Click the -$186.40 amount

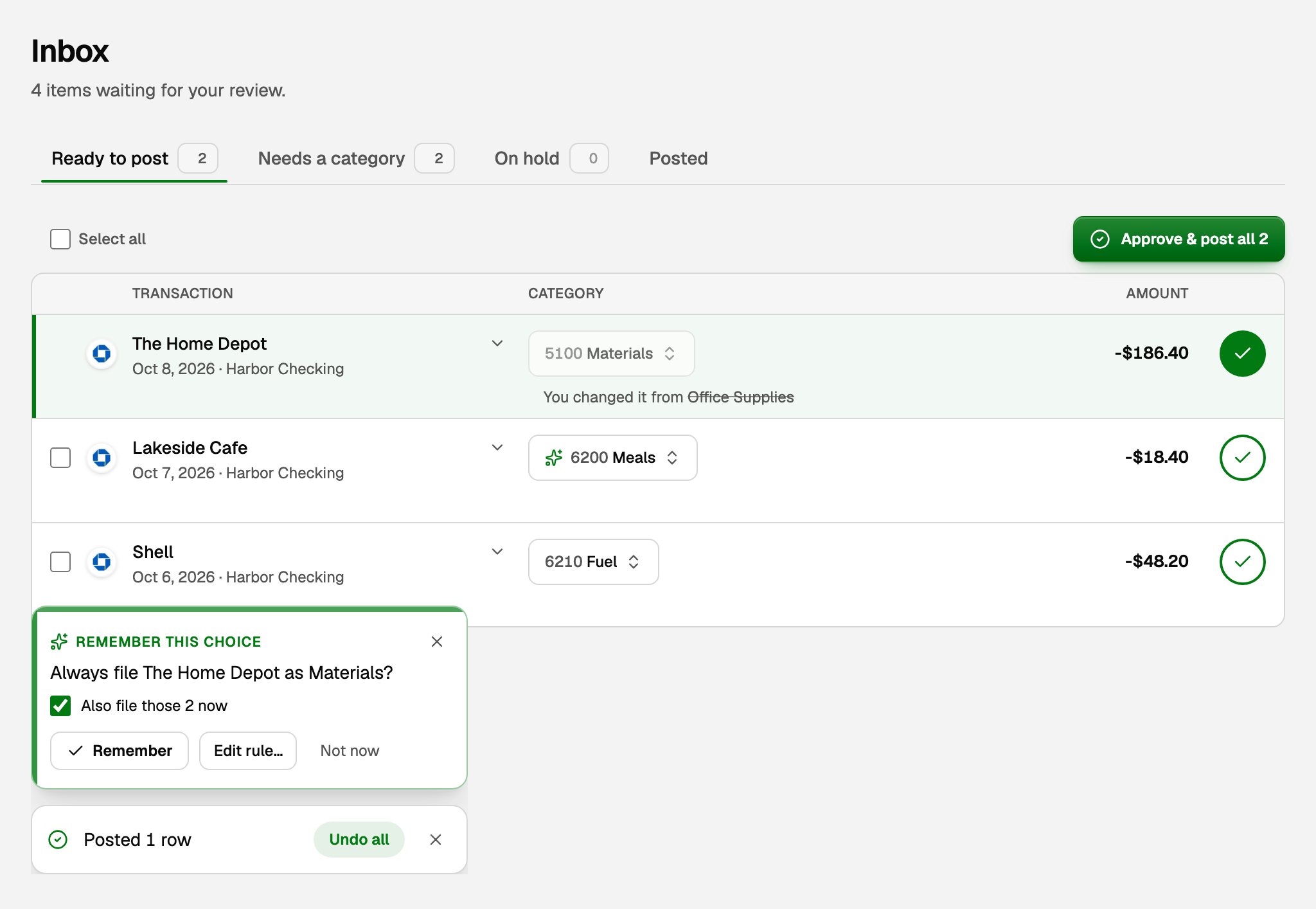pyautogui.click(x=1151, y=353)
